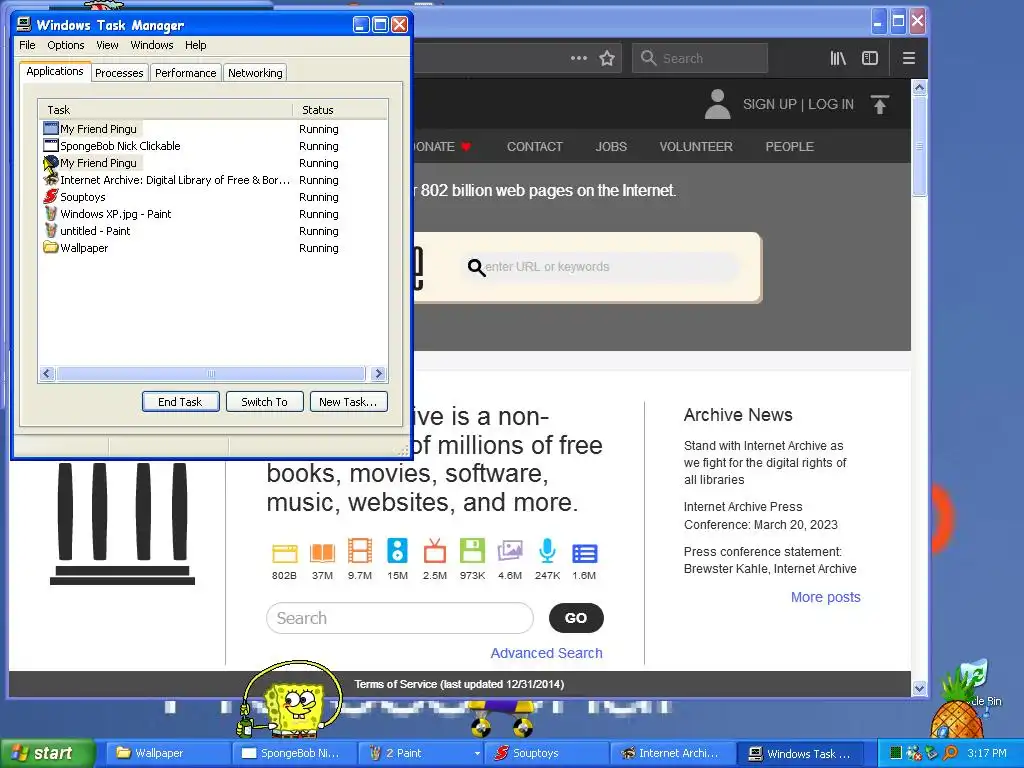Open the Video (9.7M) film icon
Image resolution: width=1024 pixels, height=768 pixels.
[360, 551]
